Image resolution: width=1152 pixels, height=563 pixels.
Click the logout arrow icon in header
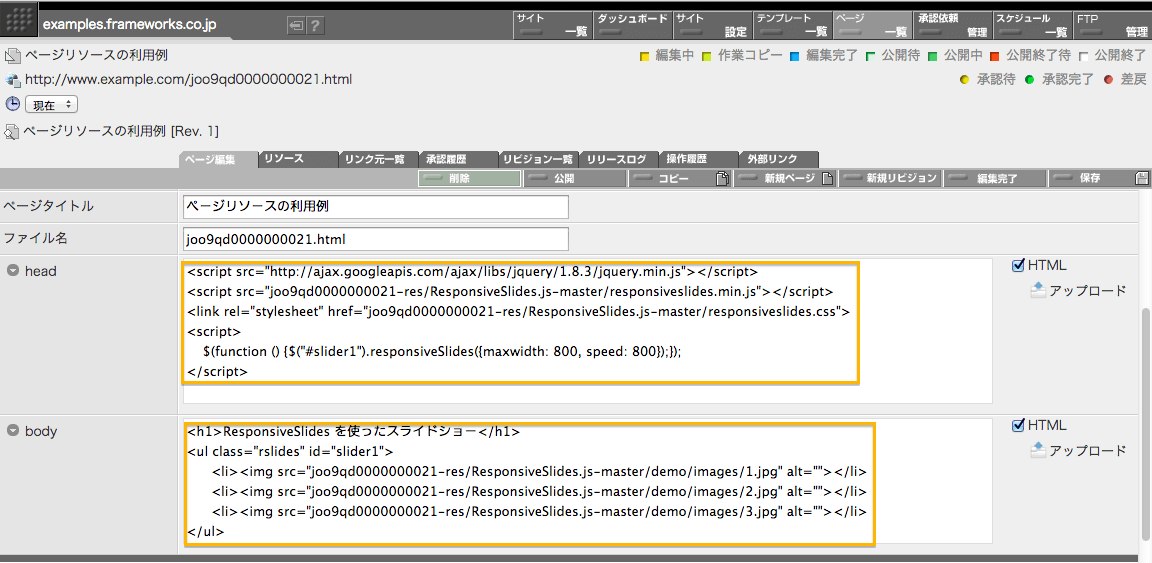pos(296,26)
